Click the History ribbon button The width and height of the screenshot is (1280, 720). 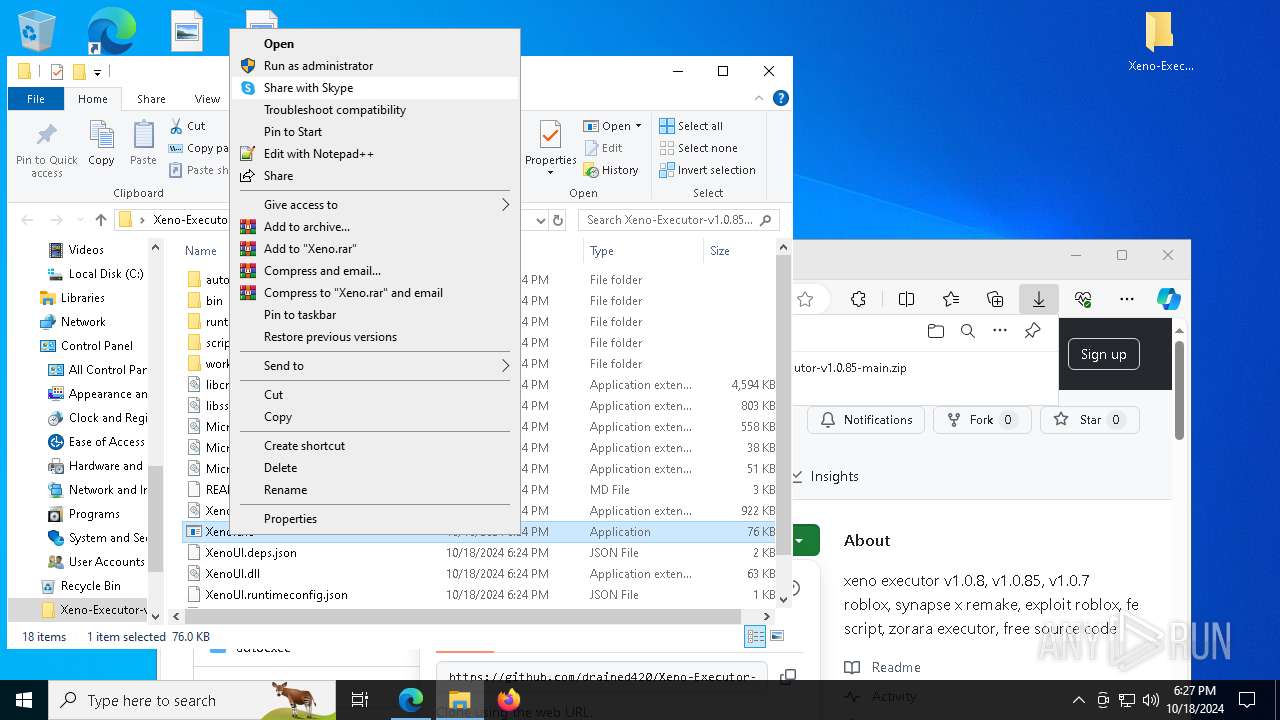tap(611, 170)
